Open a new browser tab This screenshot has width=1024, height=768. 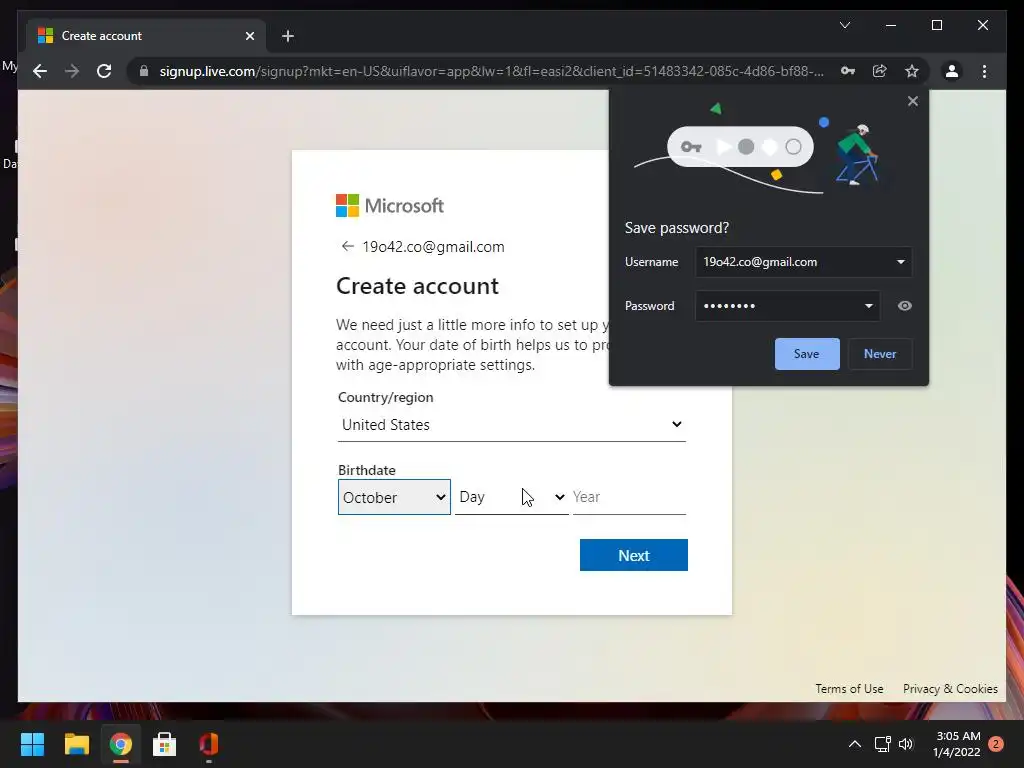288,36
